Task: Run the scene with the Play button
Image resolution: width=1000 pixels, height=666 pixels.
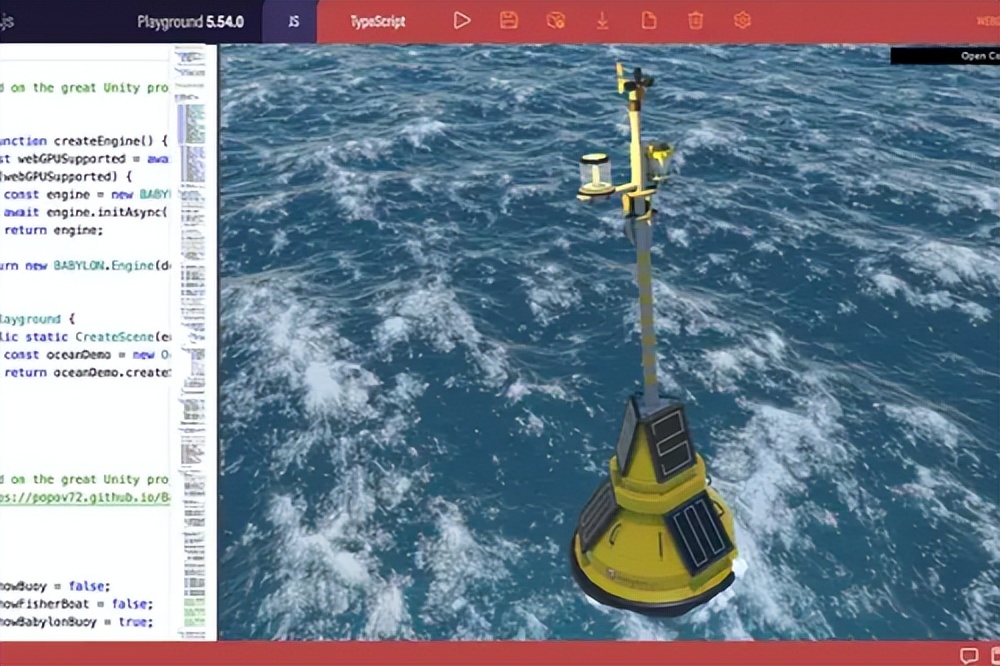Action: pyautogui.click(x=462, y=20)
